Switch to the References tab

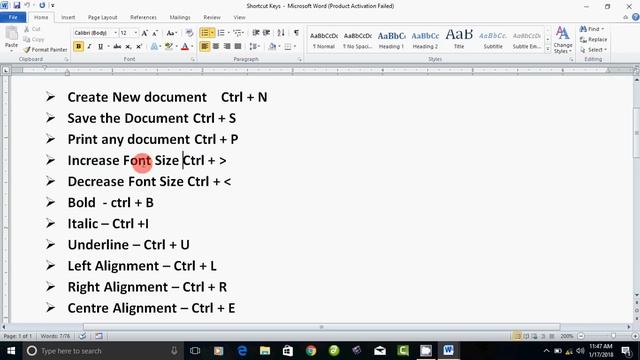click(143, 18)
